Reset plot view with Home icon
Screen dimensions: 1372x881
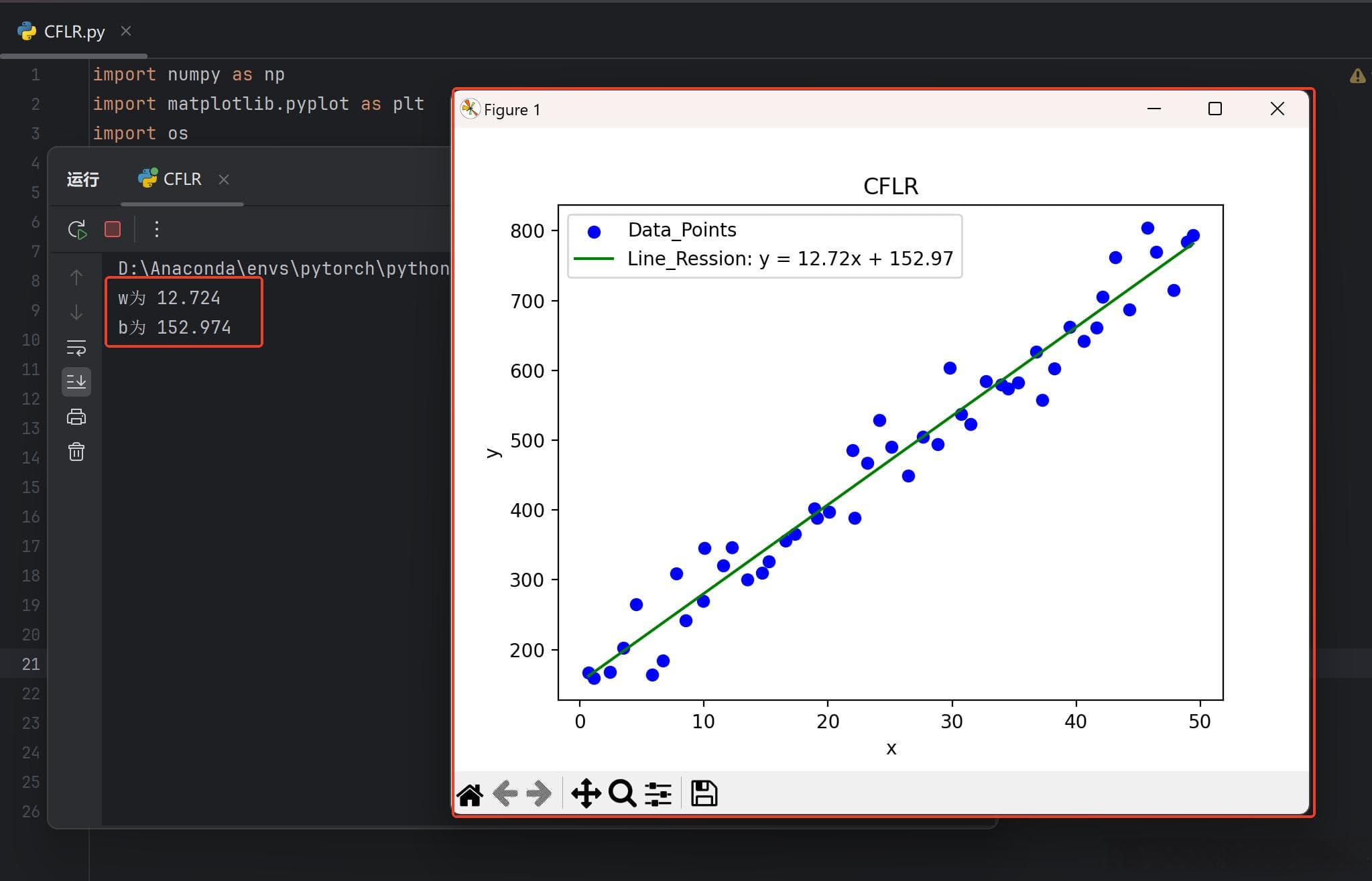(470, 795)
